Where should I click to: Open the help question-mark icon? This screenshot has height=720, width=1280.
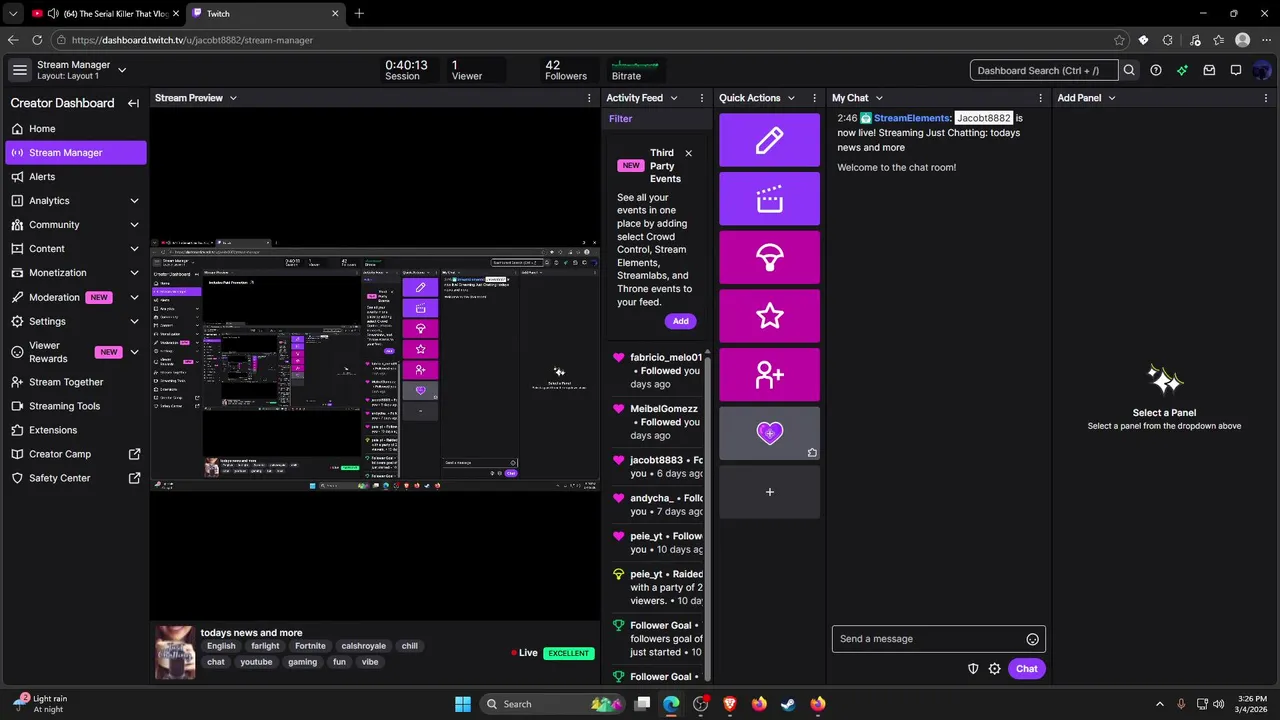[x=1156, y=70]
